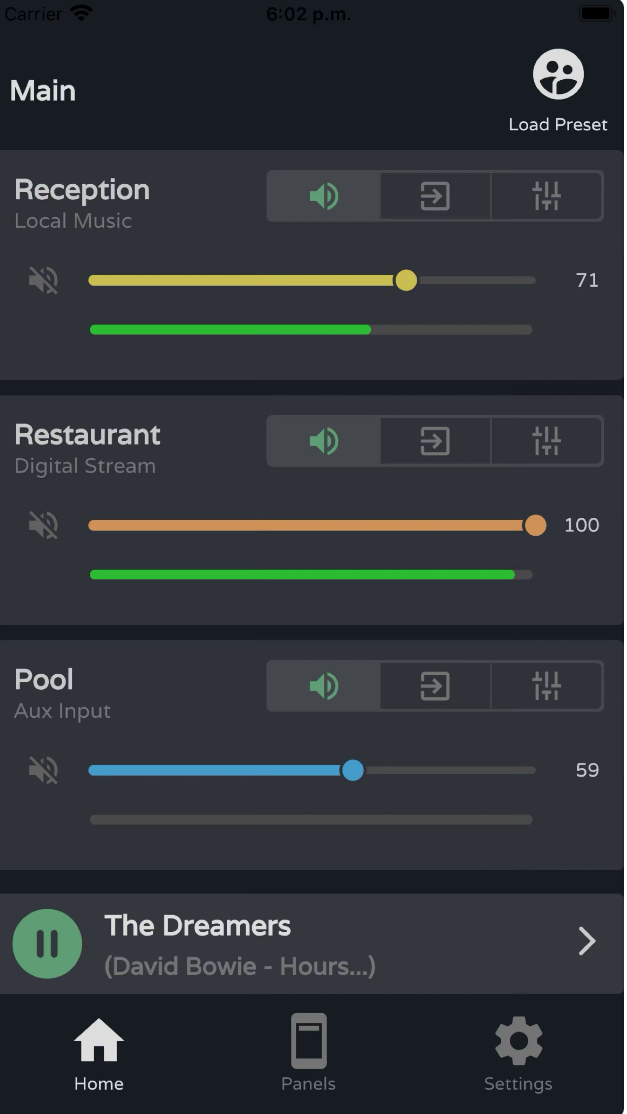This screenshot has width=627, height=1114.
Task: Go to Home tab
Action: [x=99, y=1054]
